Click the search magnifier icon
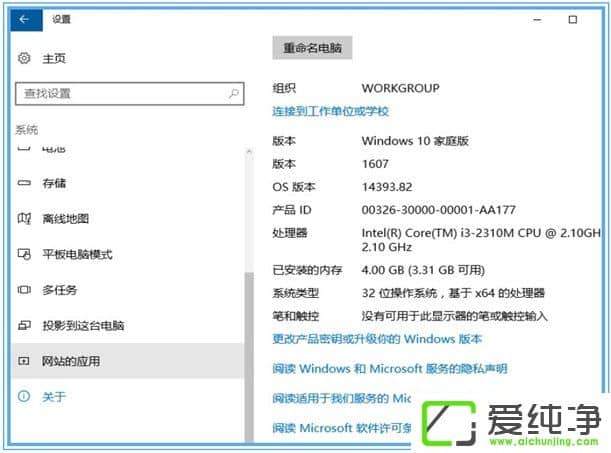The height and width of the screenshot is (453, 611). [x=233, y=93]
